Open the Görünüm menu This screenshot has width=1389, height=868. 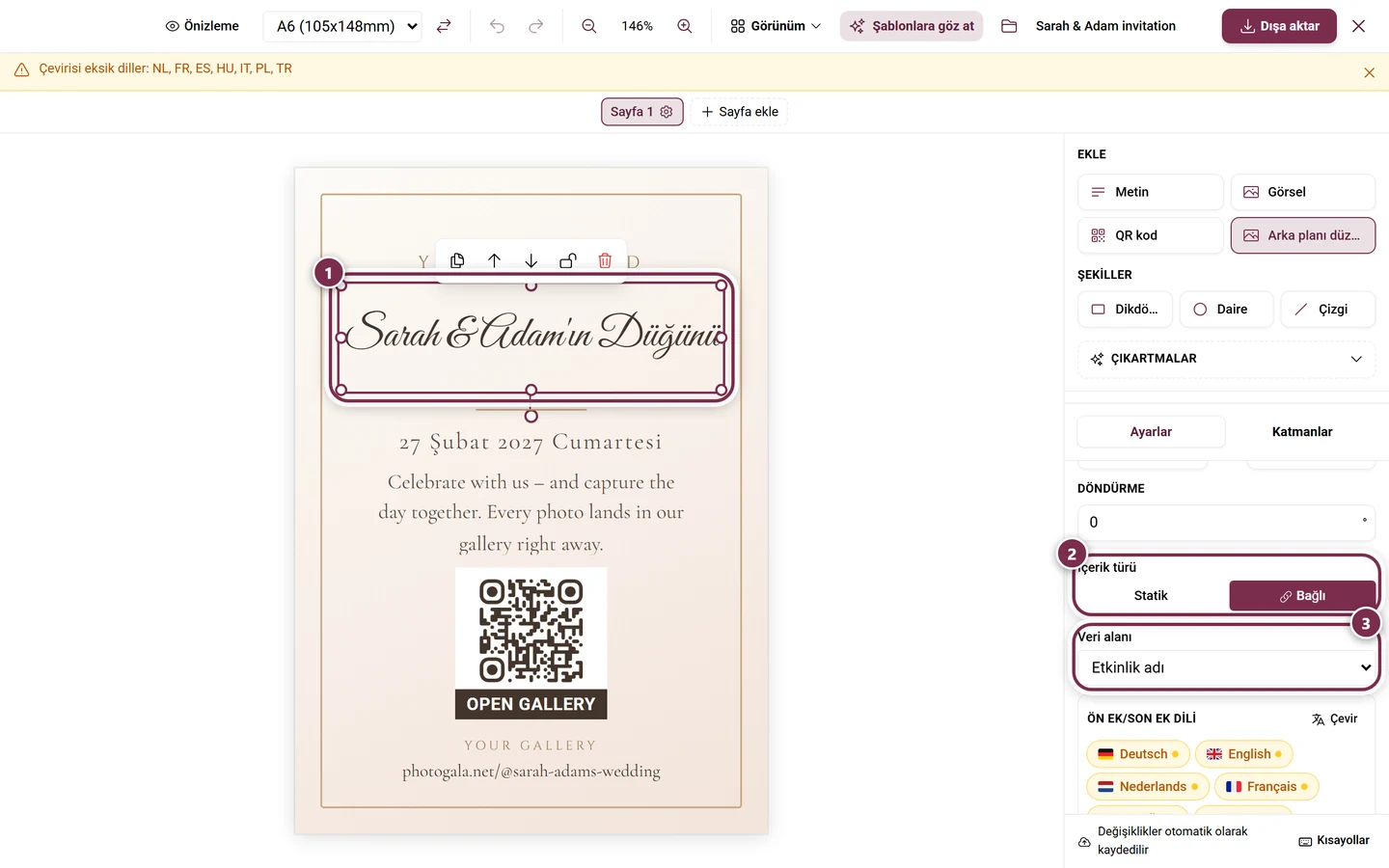tap(776, 26)
